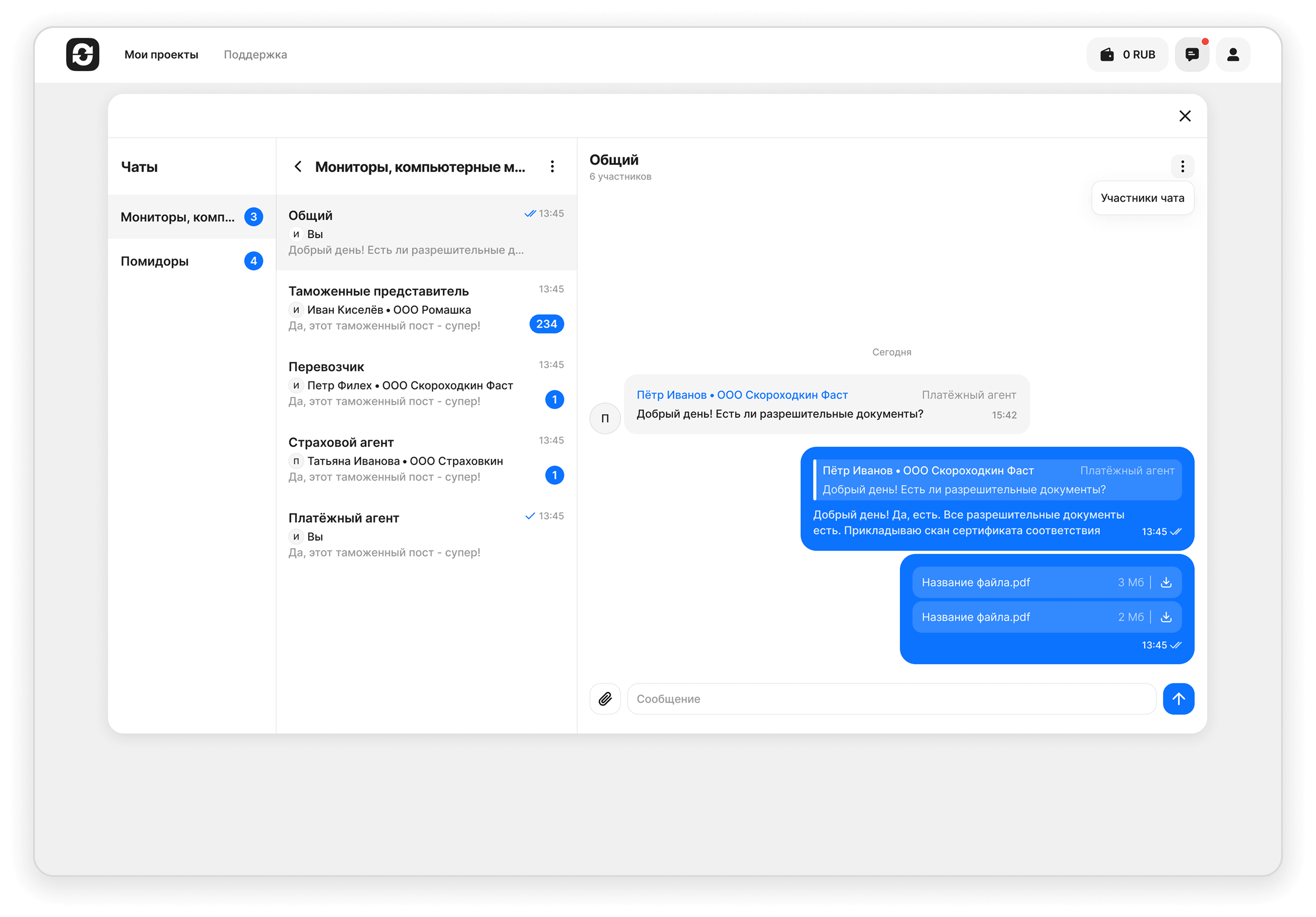
Task: Open the Мои проекты tab
Action: pyautogui.click(x=161, y=54)
